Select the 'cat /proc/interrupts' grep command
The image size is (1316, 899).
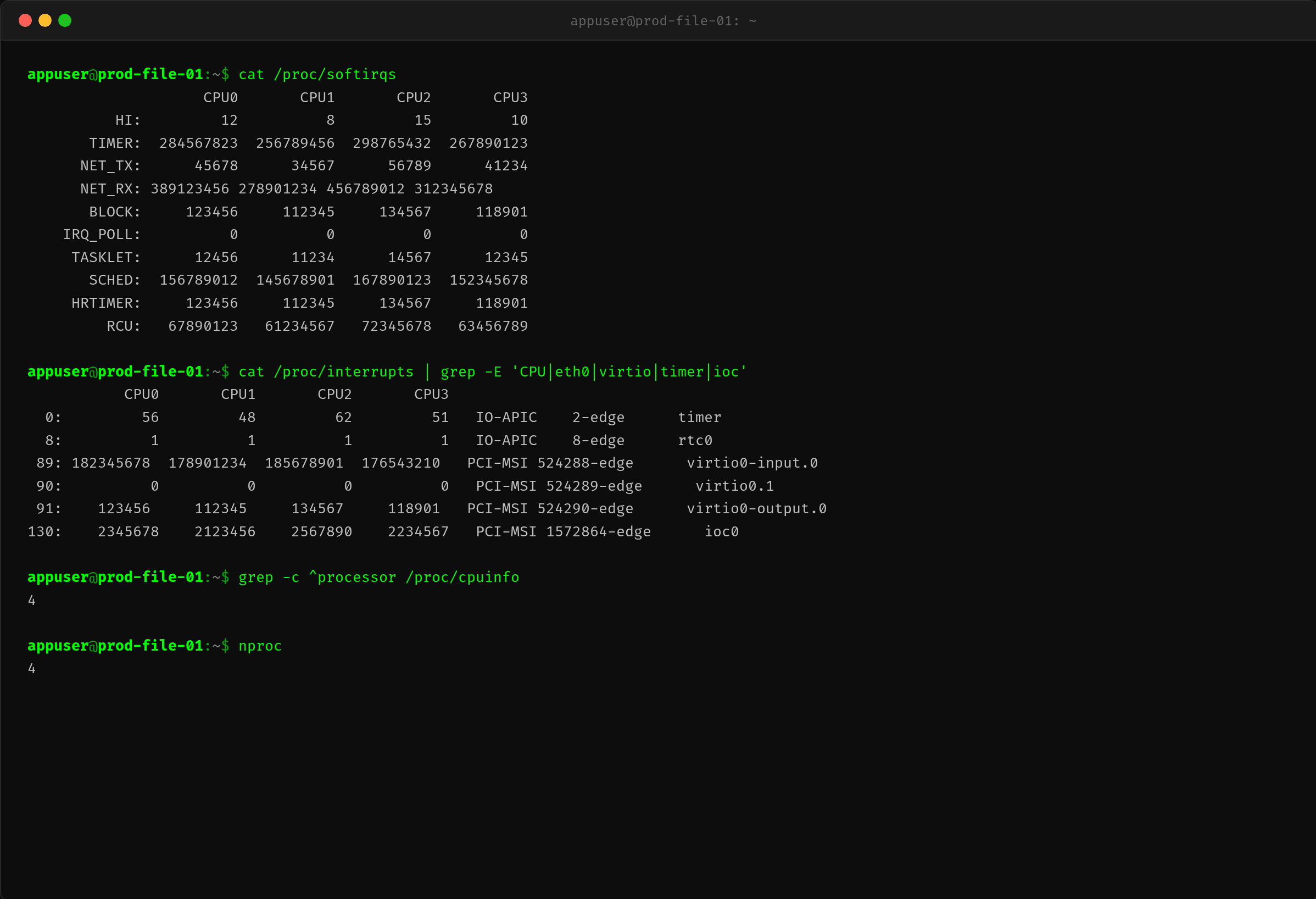(493, 371)
